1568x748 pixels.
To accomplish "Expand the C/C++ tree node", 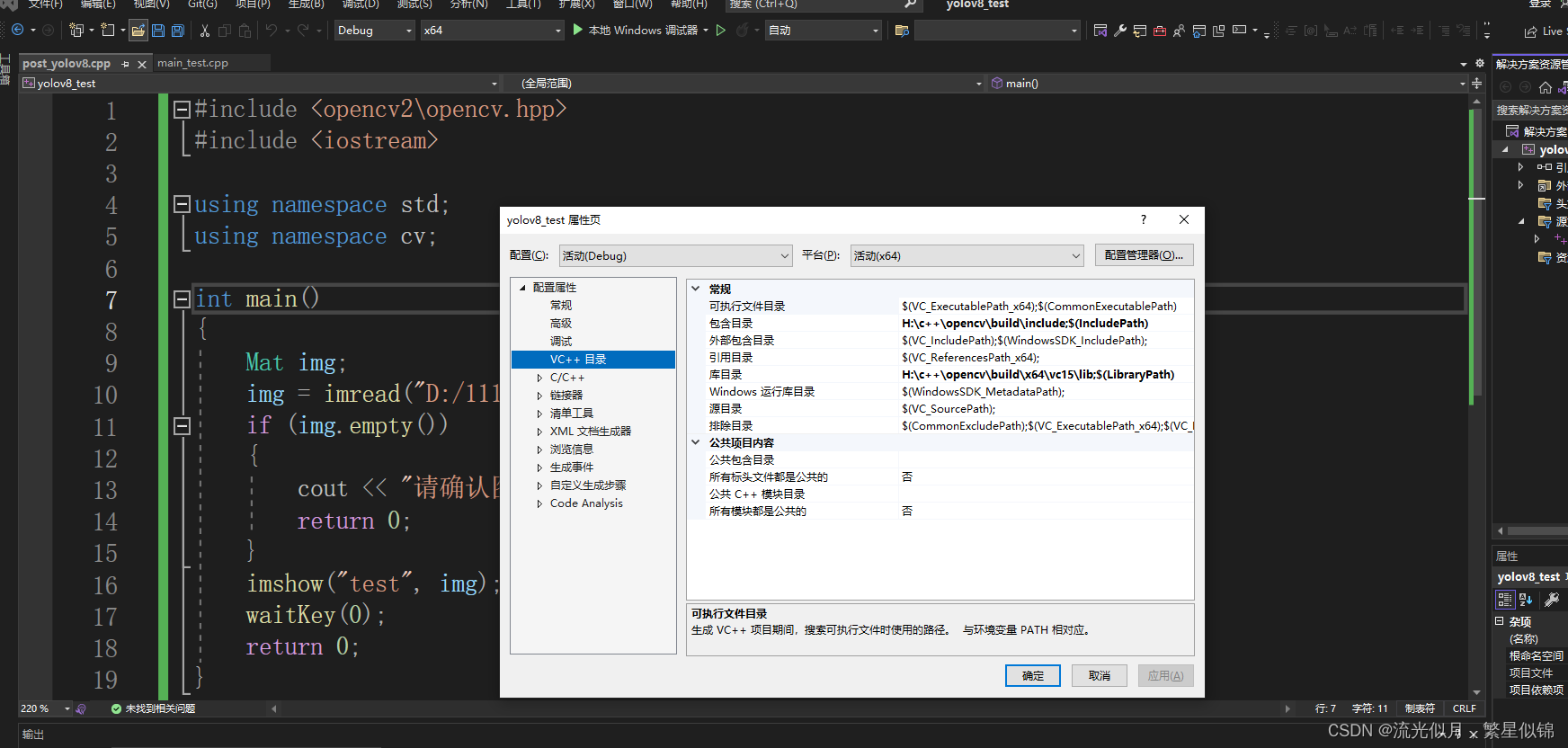I will point(539,378).
